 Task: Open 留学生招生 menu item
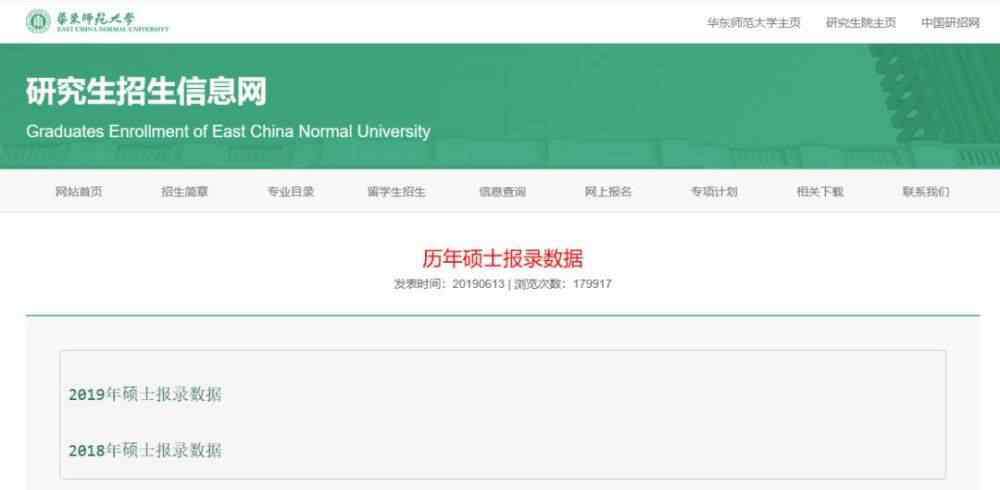coord(397,191)
